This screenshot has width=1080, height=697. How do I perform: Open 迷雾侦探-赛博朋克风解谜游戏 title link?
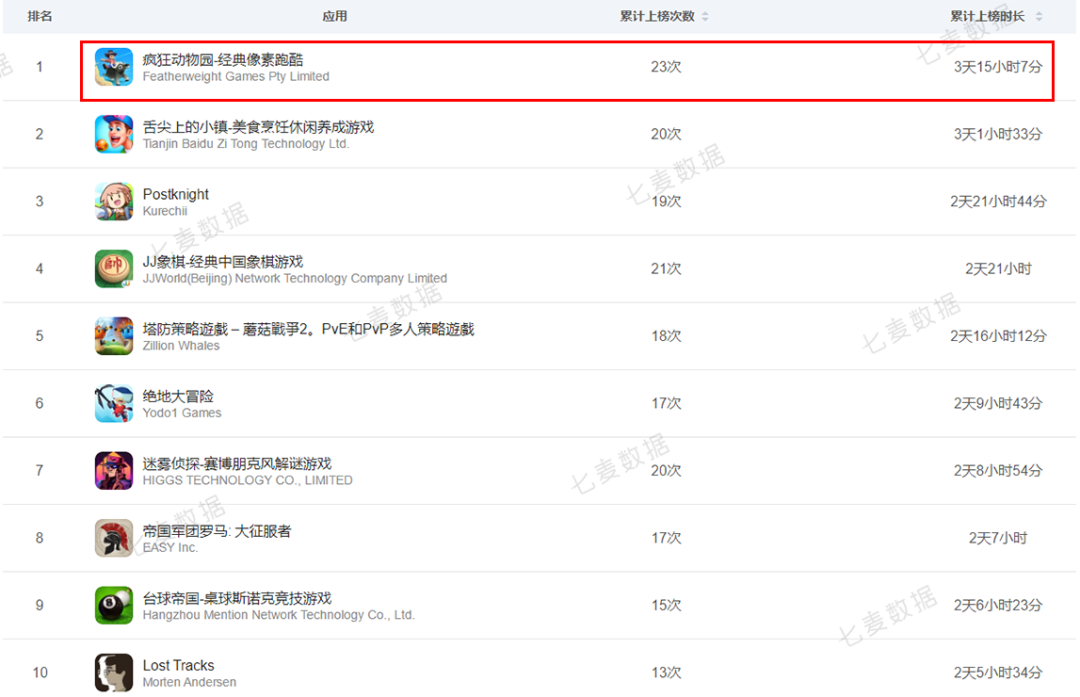point(237,463)
